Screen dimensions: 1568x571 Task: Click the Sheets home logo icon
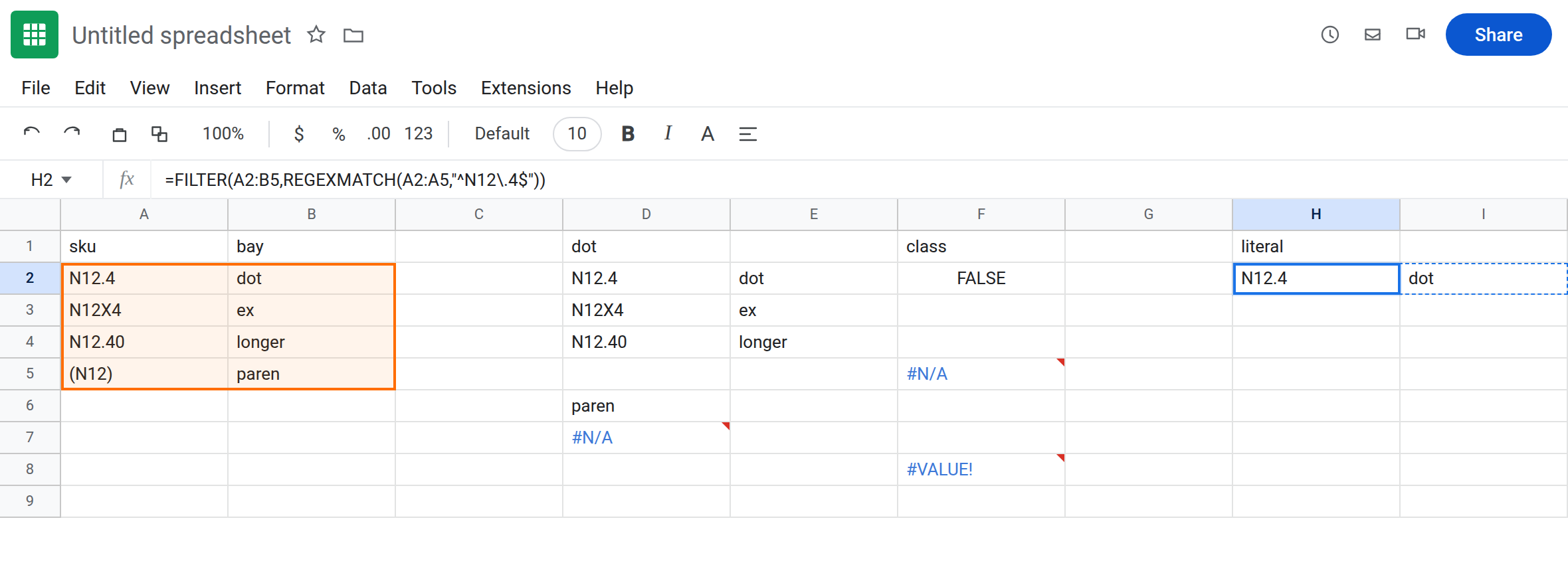pyautogui.click(x=35, y=35)
